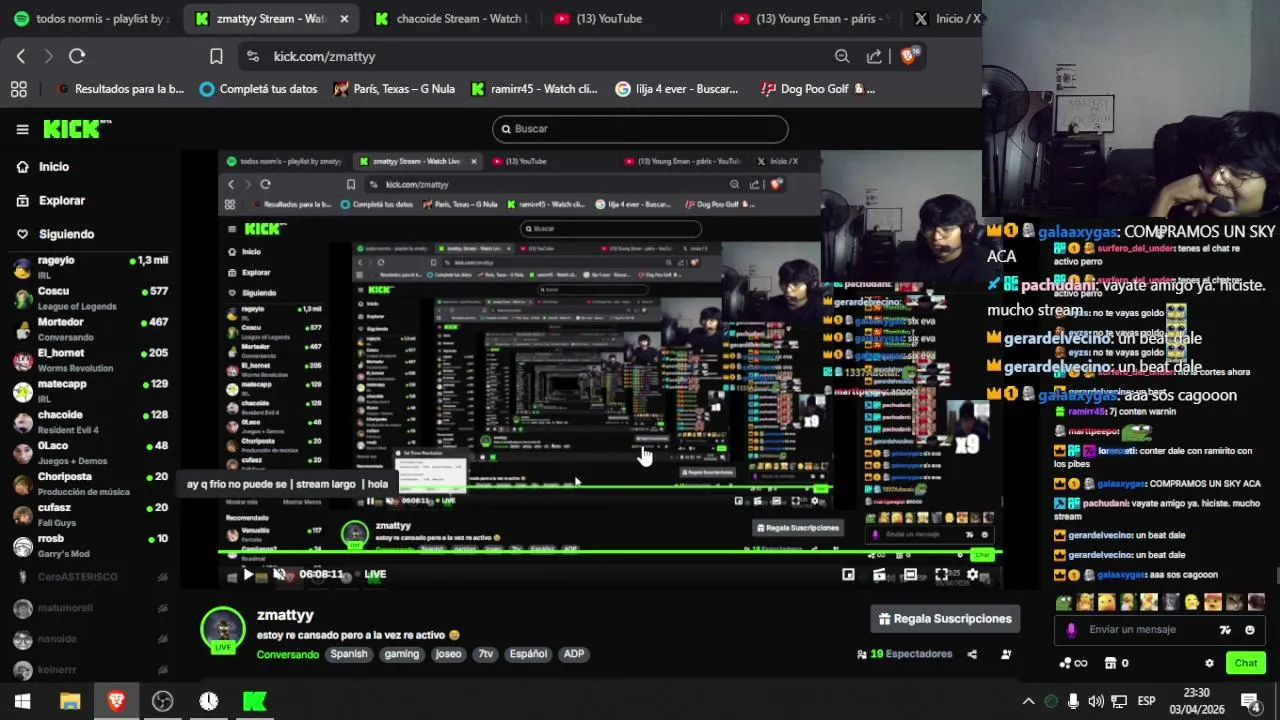Unmute the stream volume
Image resolution: width=1280 pixels, height=720 pixels.
tap(279, 574)
